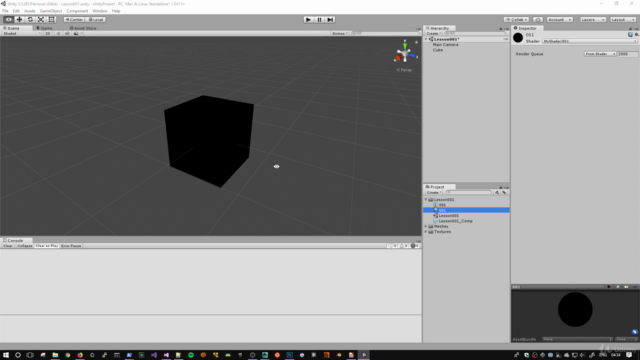The height and width of the screenshot is (360, 640).
Task: Select Cube in Hierarchy
Action: 438,50
